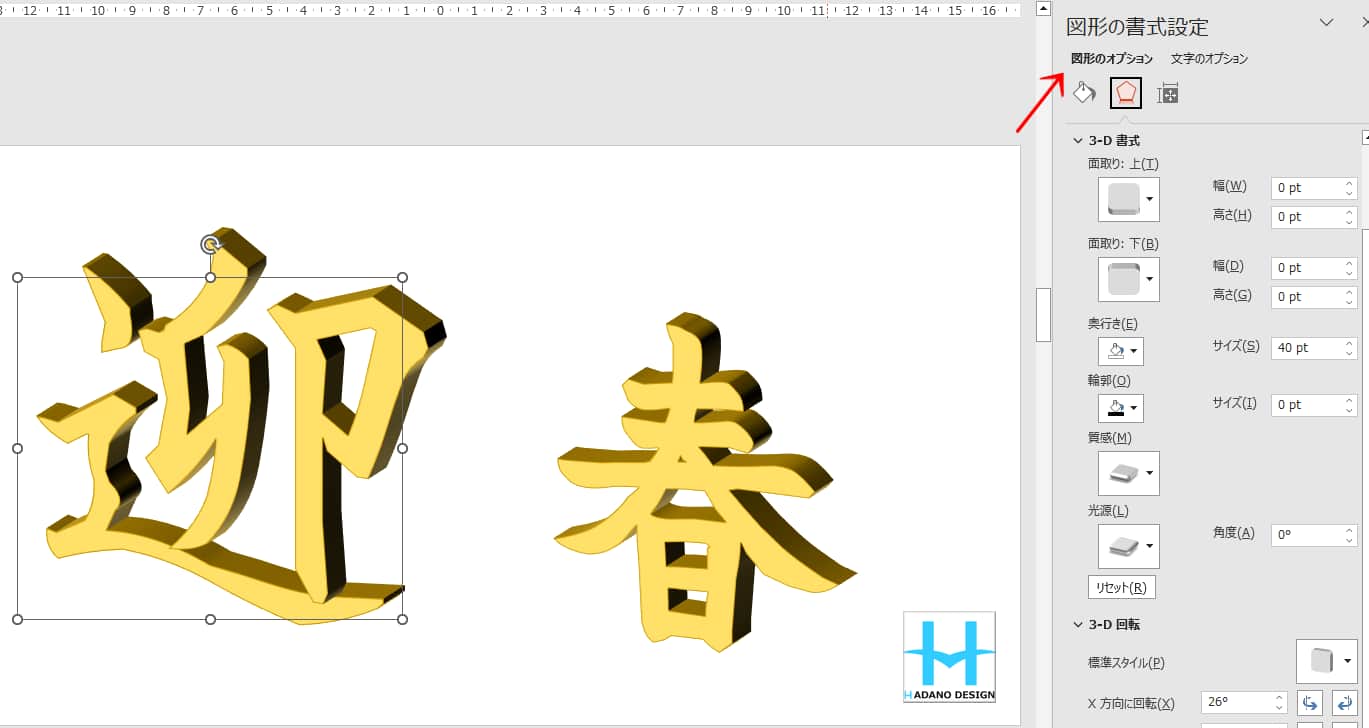The image size is (1369, 728).
Task: Collapse the 3-D 回転 section
Action: pyautogui.click(x=1078, y=625)
